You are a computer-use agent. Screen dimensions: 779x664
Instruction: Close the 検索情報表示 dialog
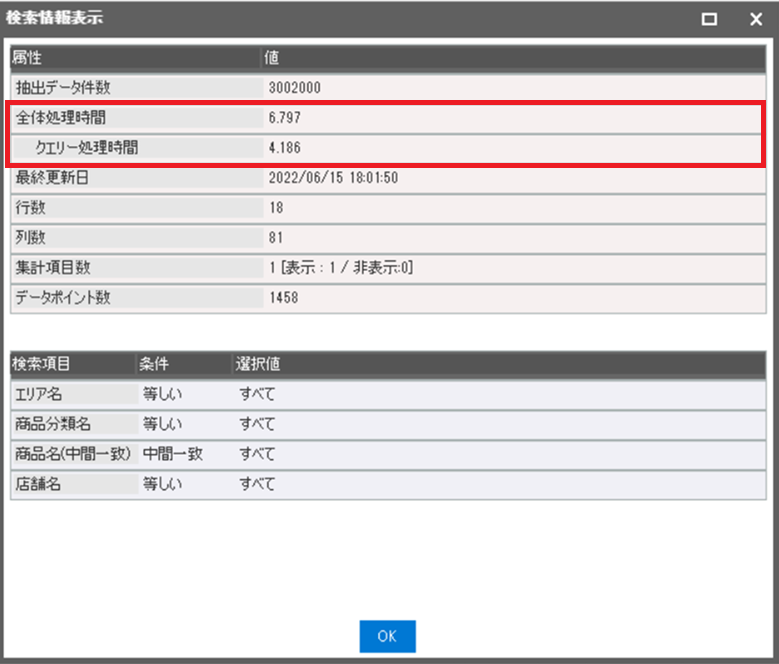coord(756,19)
